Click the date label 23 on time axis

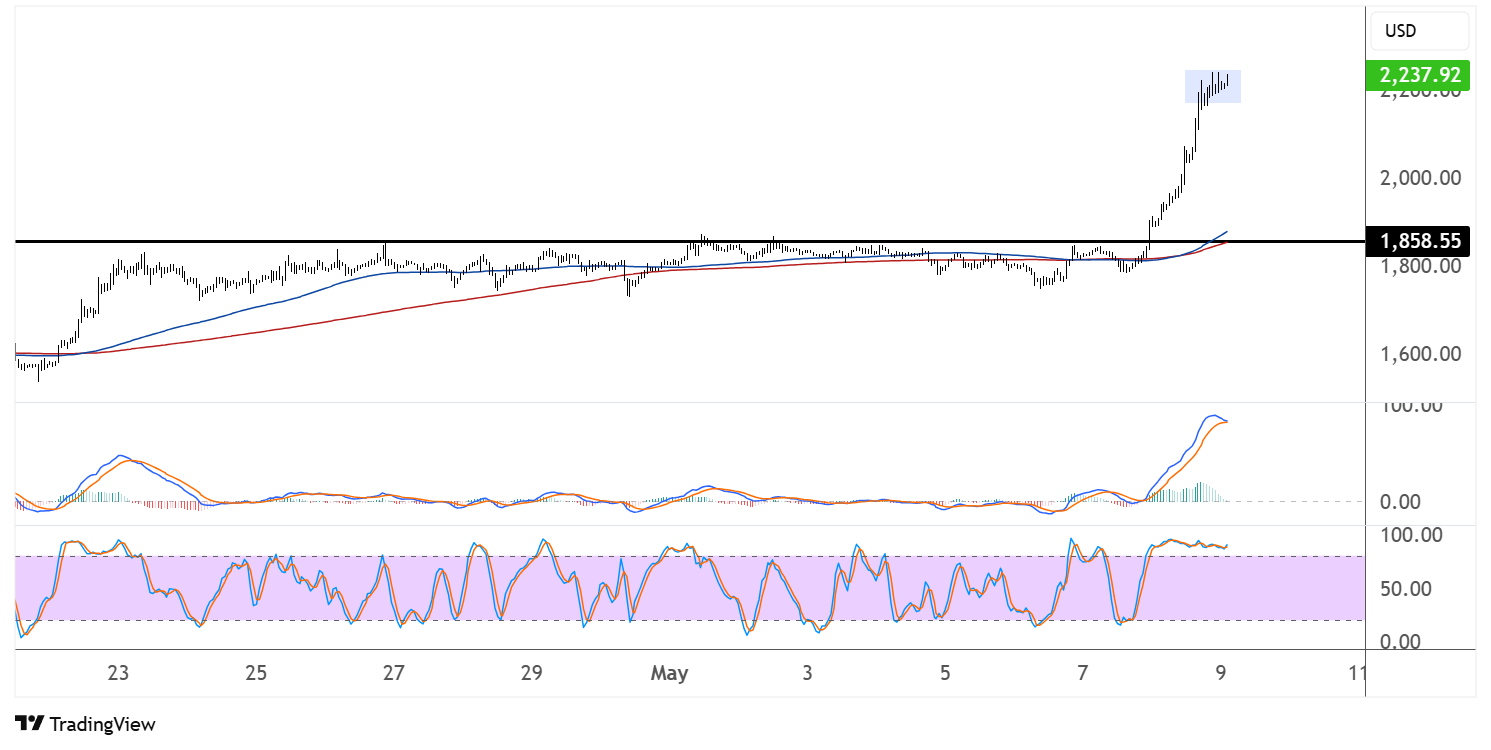118,673
